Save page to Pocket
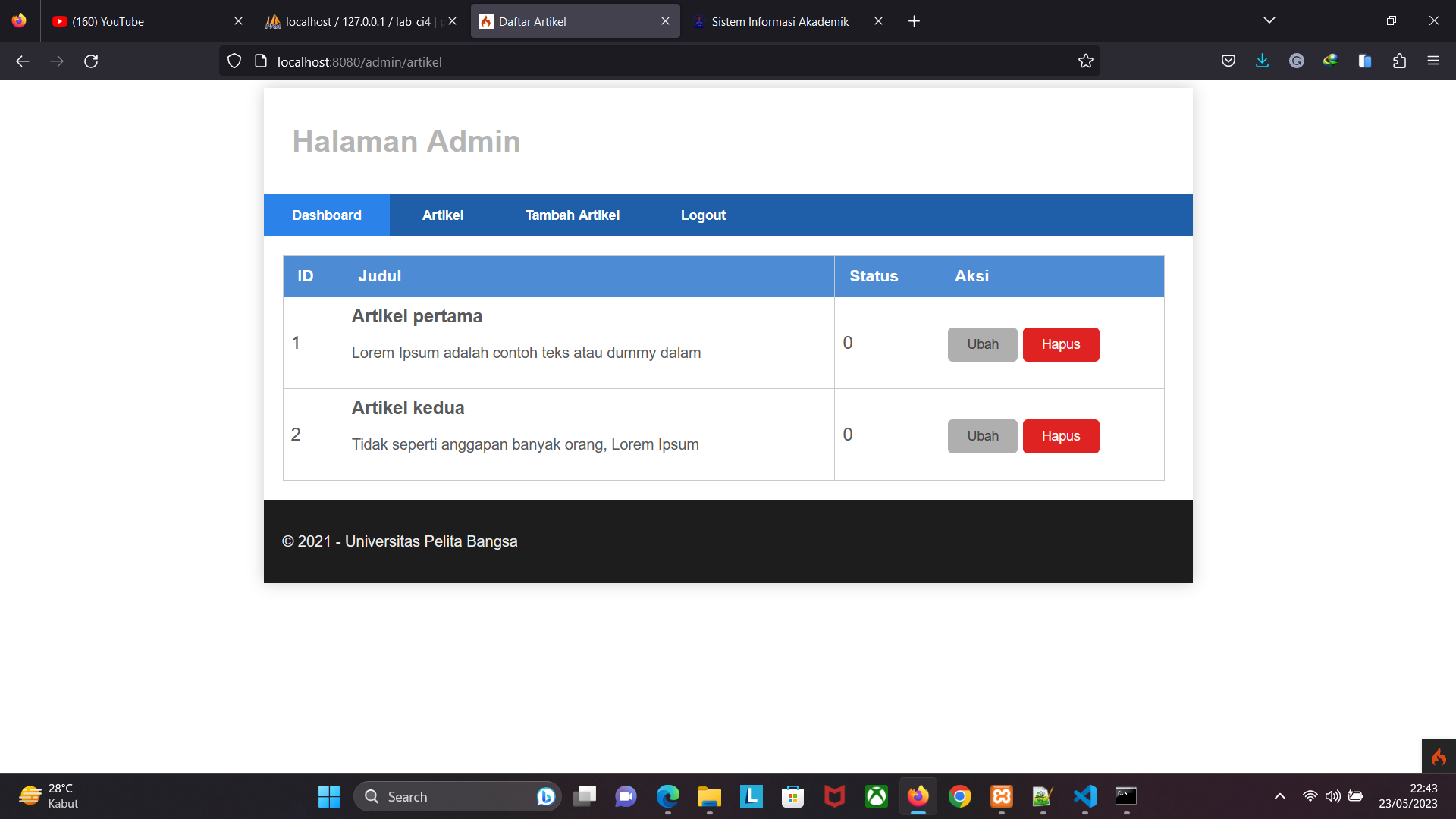Viewport: 1456px width, 819px height. point(1228,61)
